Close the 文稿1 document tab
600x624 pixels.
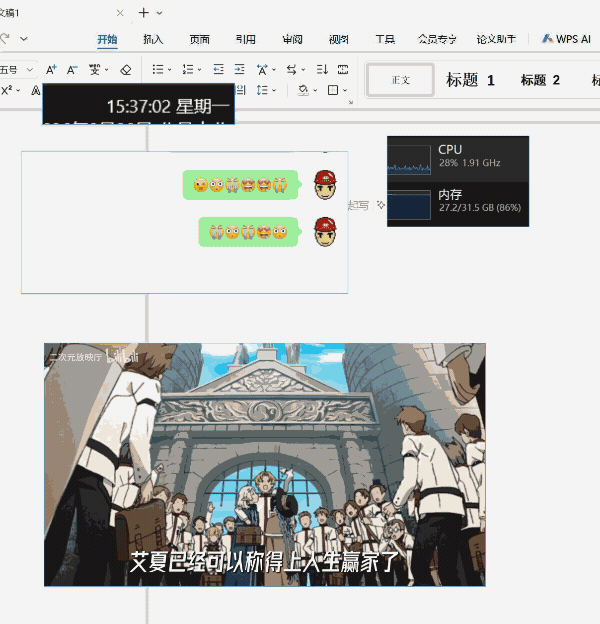pyautogui.click(x=120, y=13)
